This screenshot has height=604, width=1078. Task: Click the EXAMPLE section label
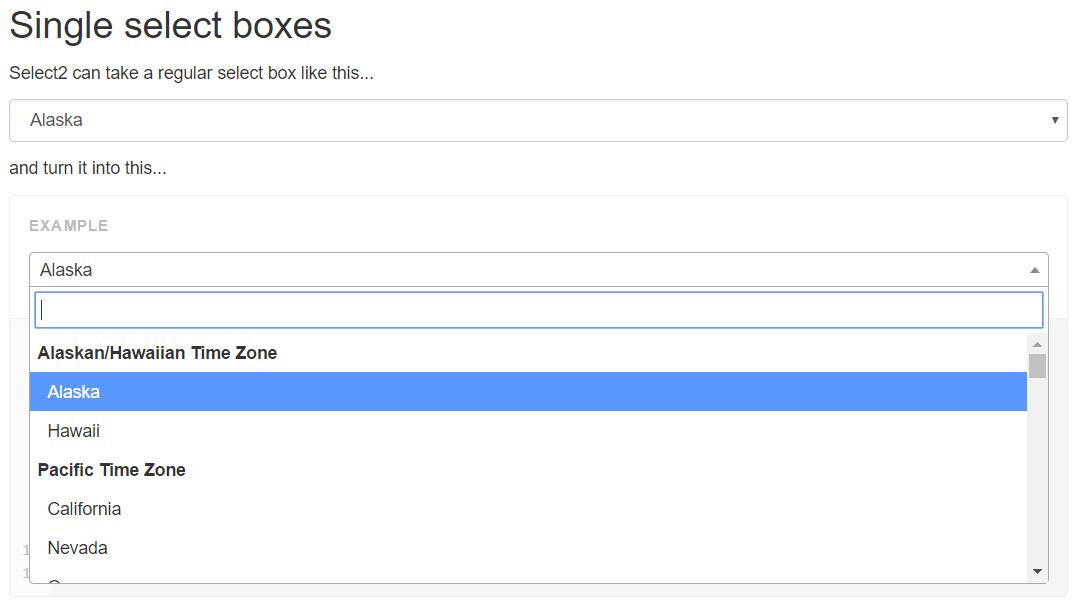[68, 226]
